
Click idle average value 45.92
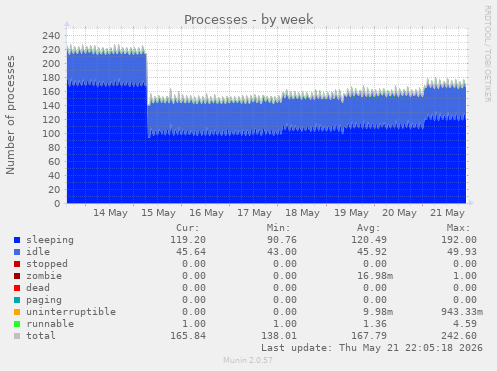click(x=372, y=252)
